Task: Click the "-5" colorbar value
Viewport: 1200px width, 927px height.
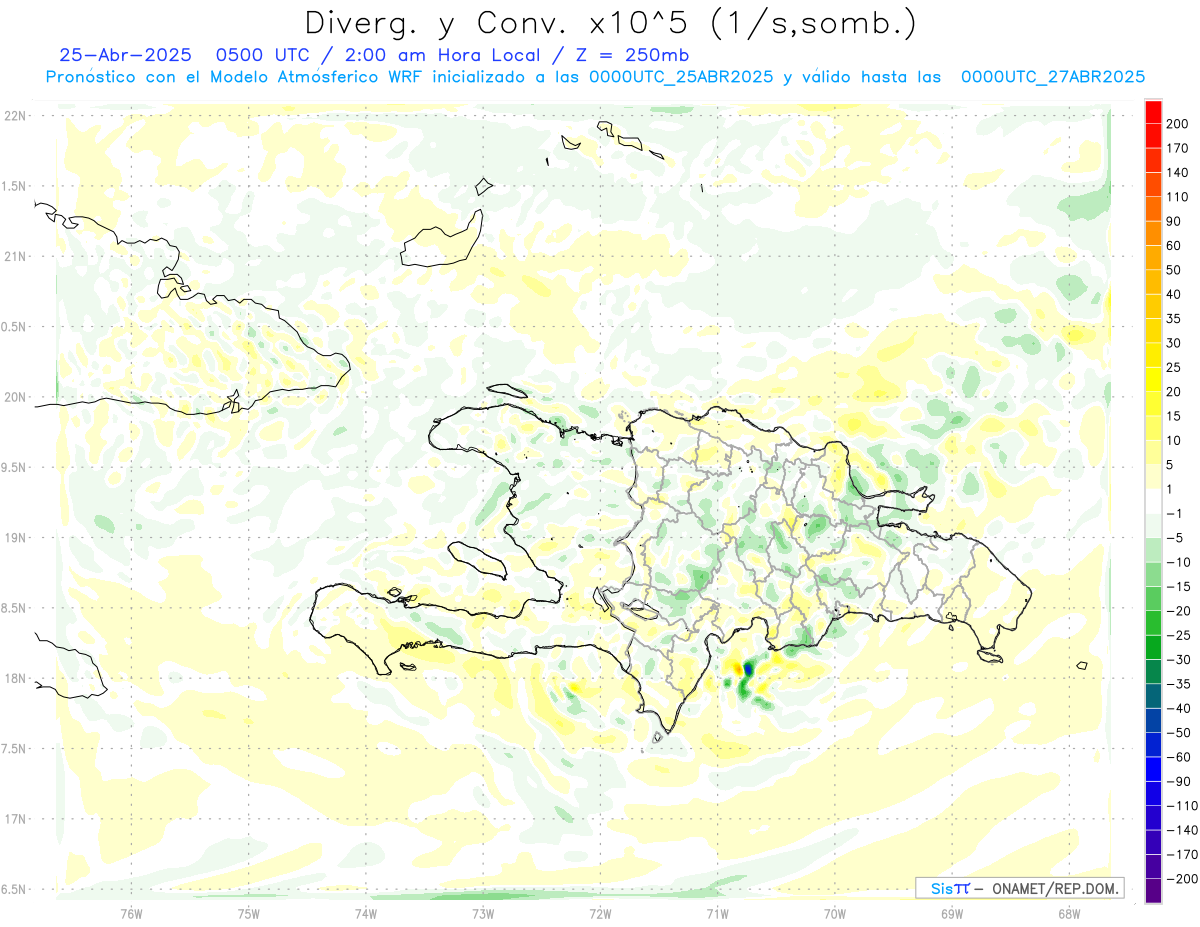Action: click(x=1176, y=538)
